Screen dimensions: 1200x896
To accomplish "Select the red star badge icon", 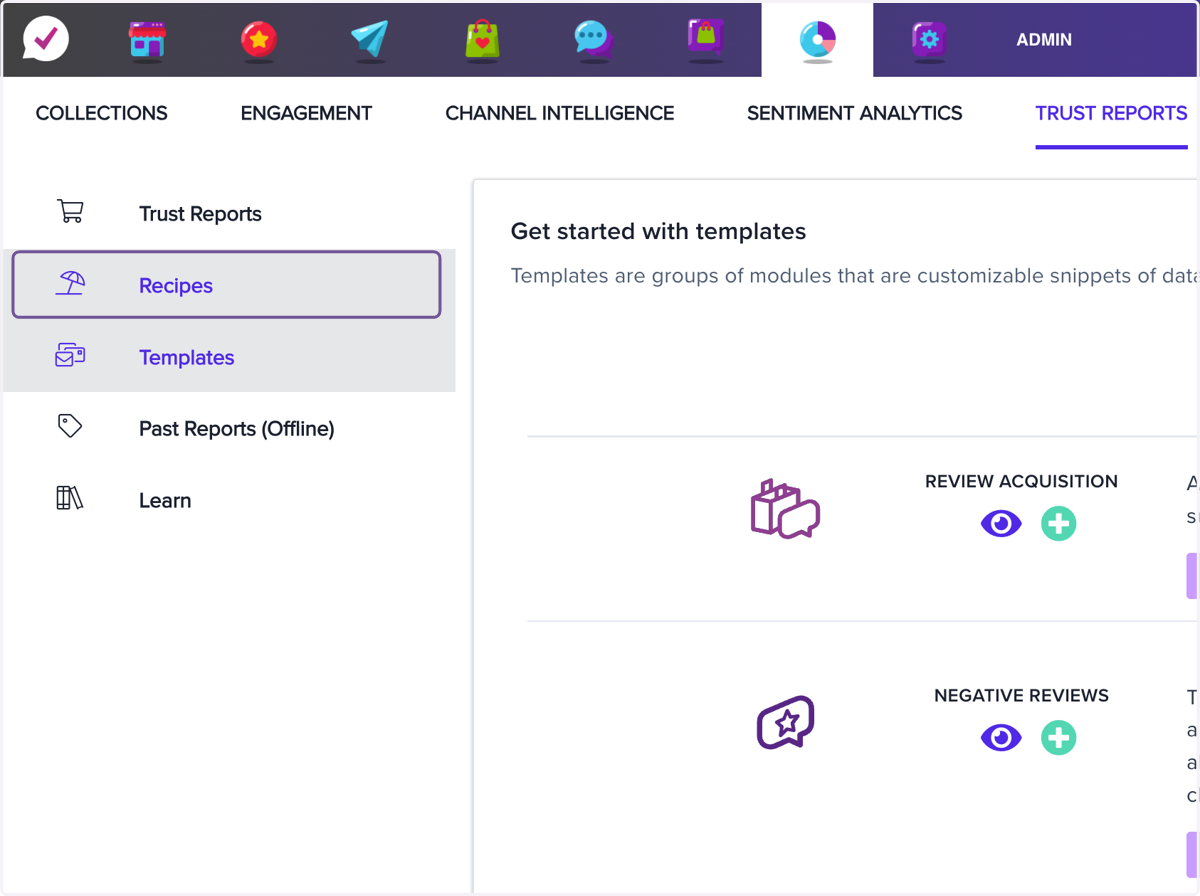I will pos(259,39).
